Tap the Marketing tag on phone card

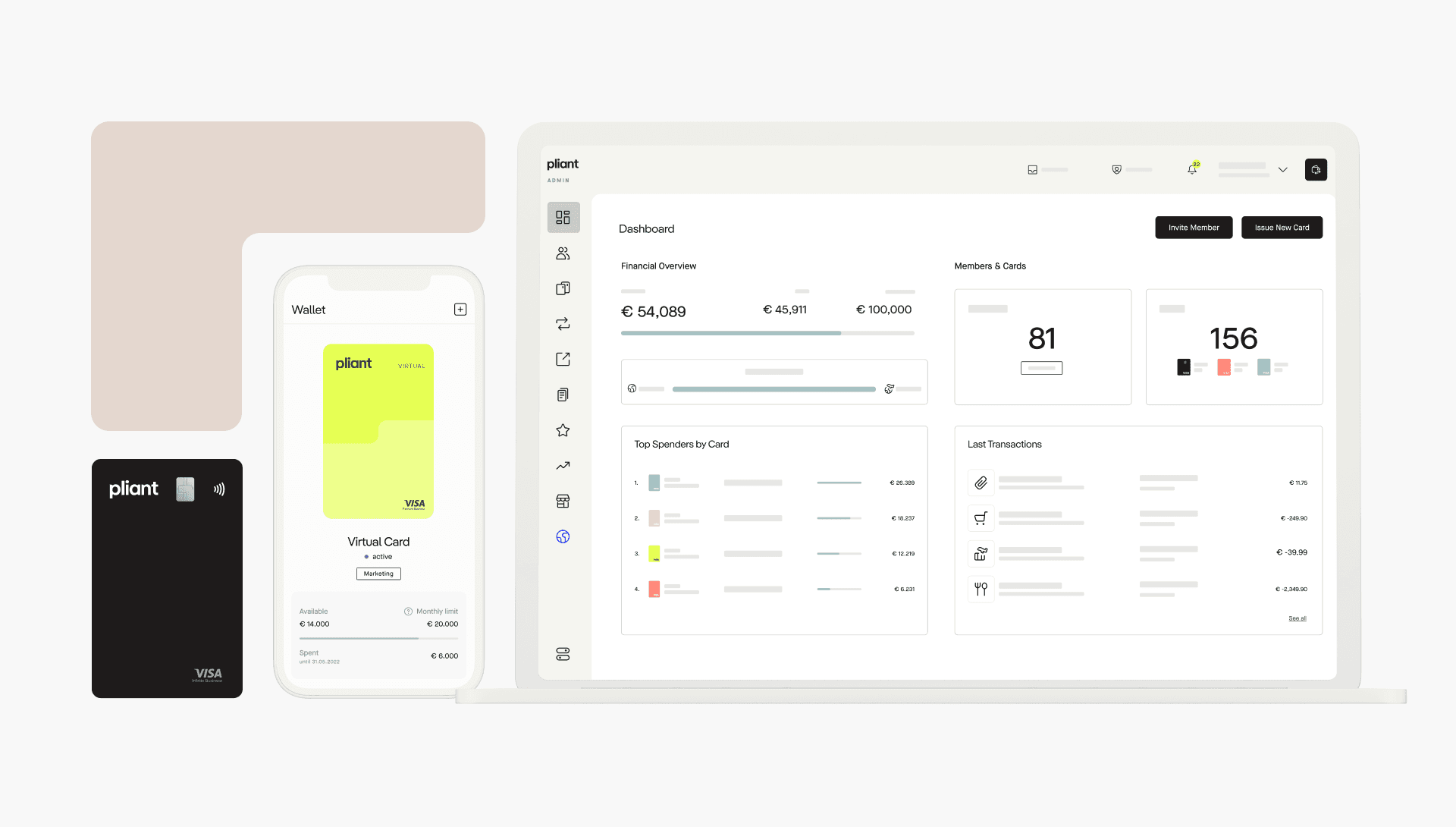pos(378,574)
